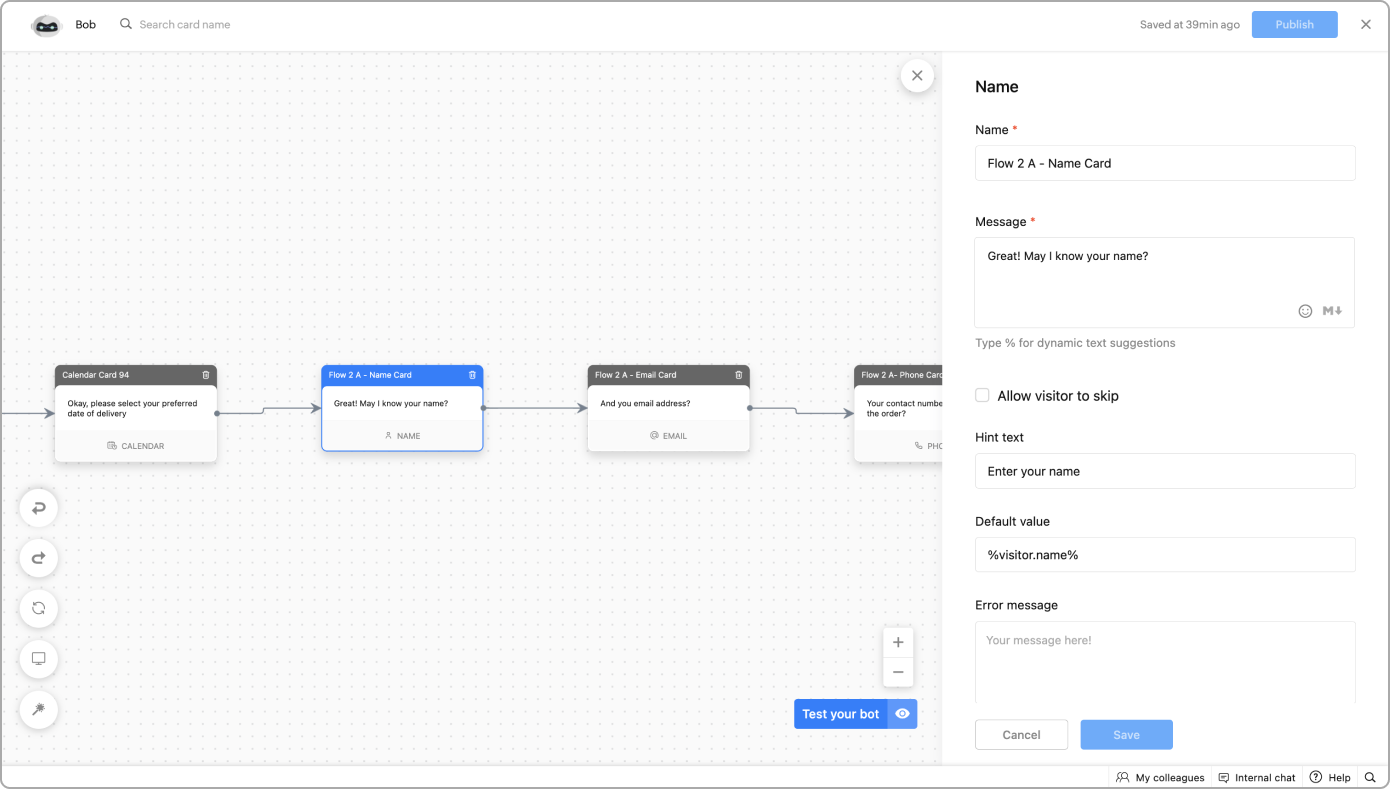The height and width of the screenshot is (789, 1390).
Task: Zoom out canvas with minus button
Action: (x=898, y=672)
